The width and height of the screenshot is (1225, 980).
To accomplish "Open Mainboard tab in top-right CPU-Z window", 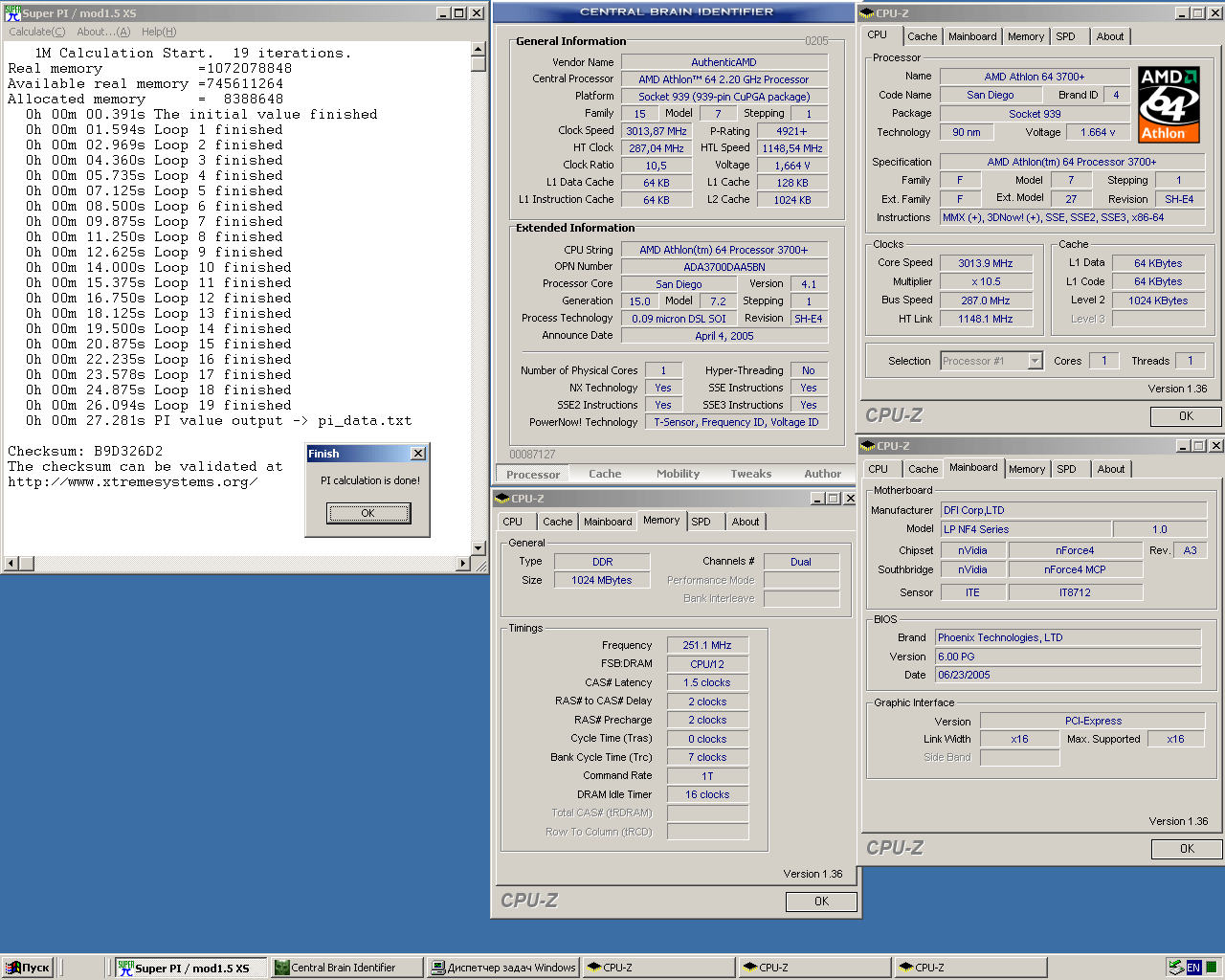I will click(x=972, y=36).
